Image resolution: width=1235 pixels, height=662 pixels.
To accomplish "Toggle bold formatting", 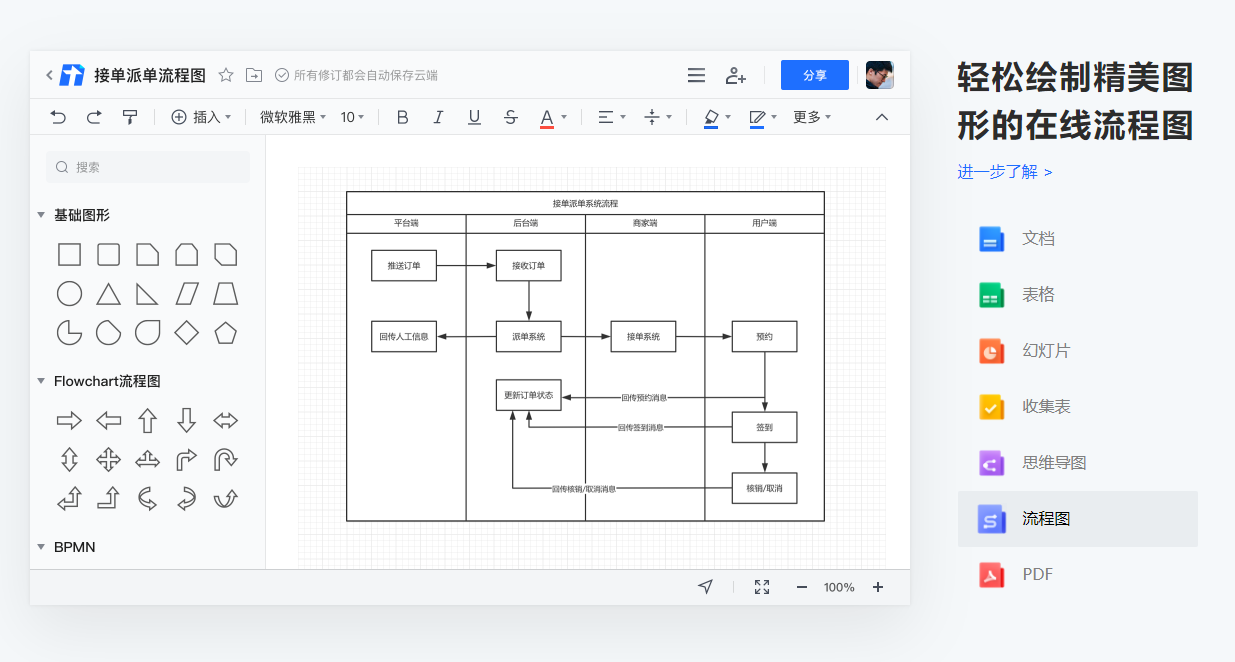I will click(401, 117).
